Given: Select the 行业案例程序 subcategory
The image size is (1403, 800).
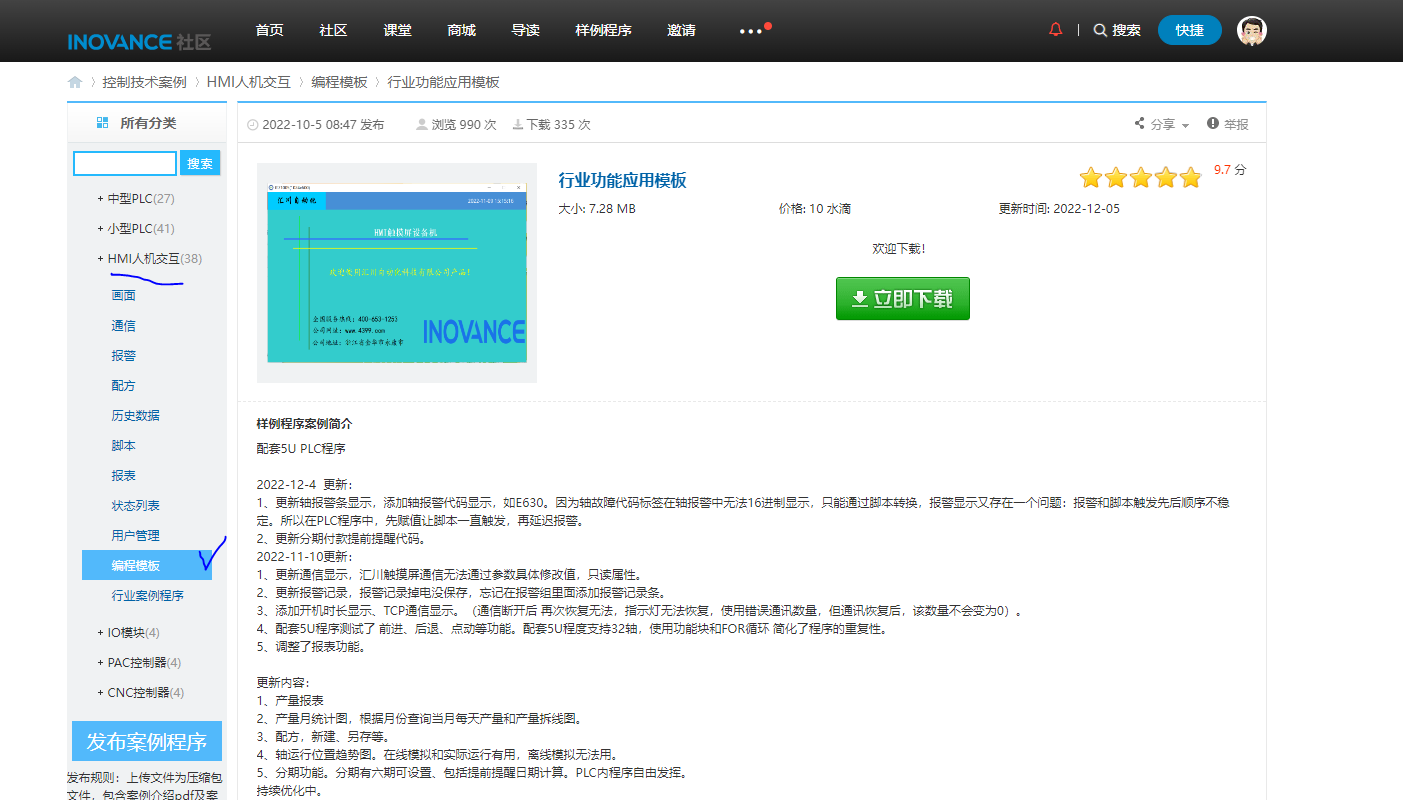Looking at the screenshot, I should coord(148,595).
